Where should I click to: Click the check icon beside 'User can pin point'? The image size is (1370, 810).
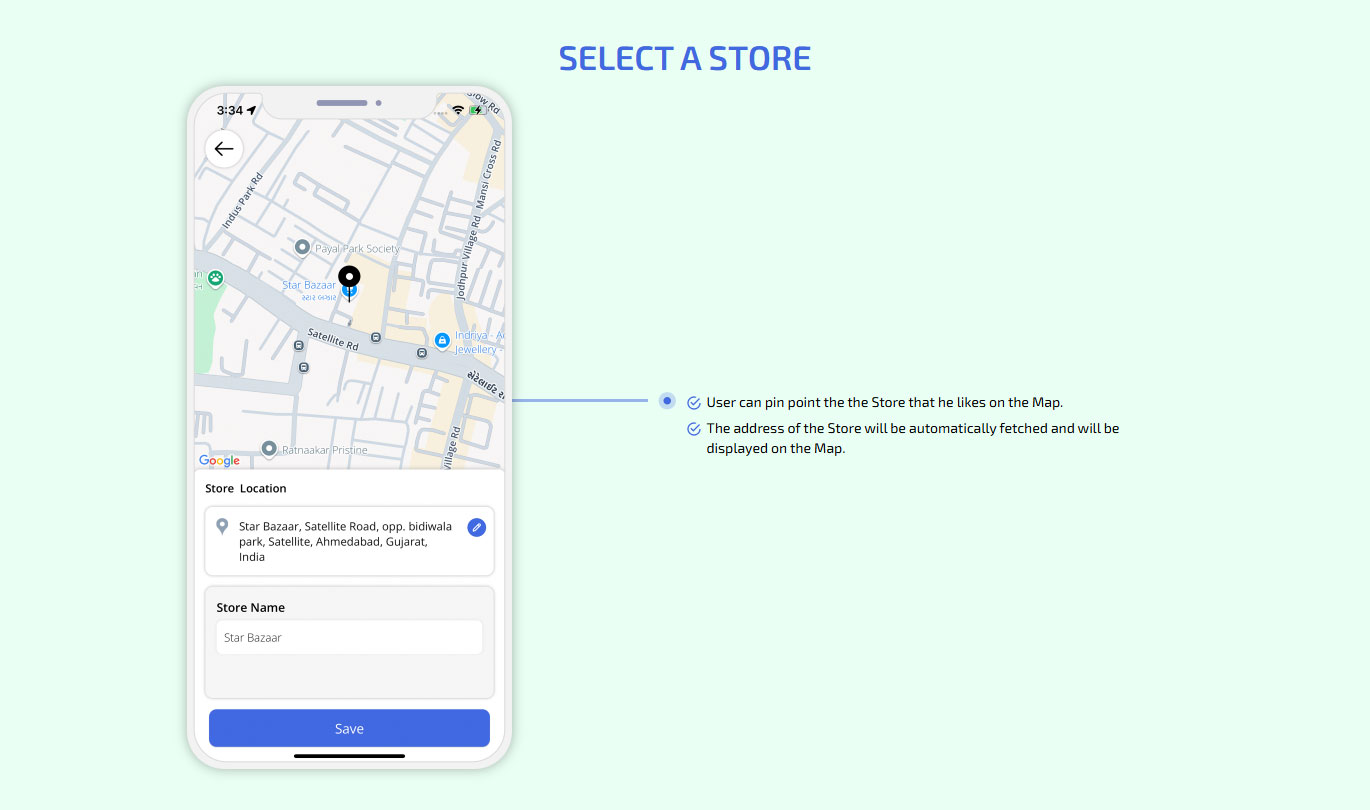(x=694, y=403)
